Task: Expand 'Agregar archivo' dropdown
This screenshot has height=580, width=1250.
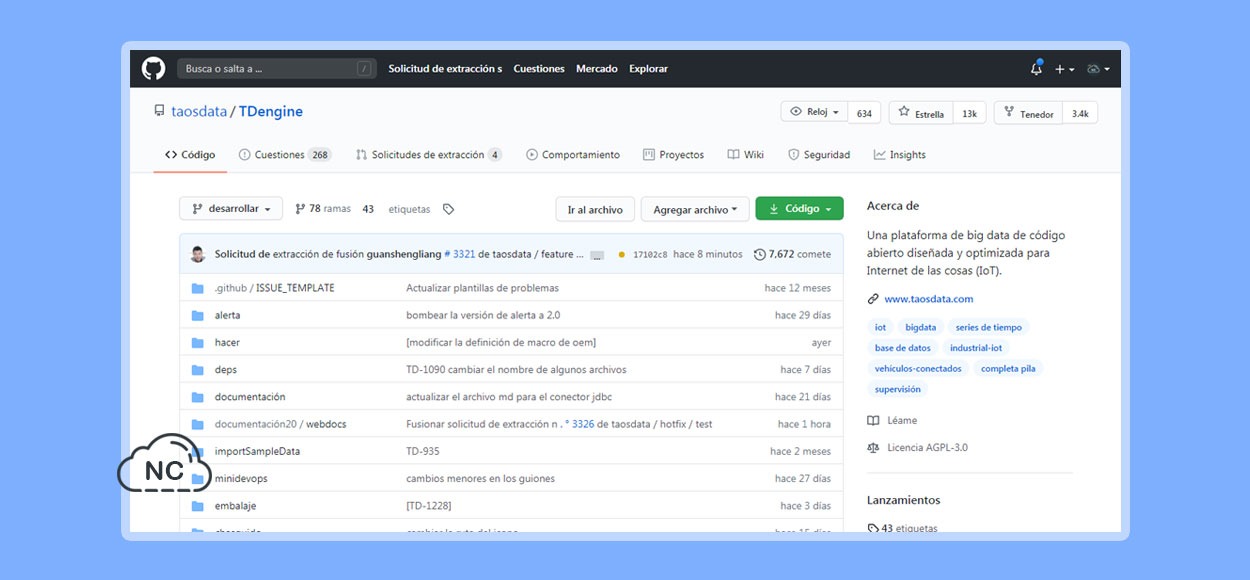Action: [695, 209]
